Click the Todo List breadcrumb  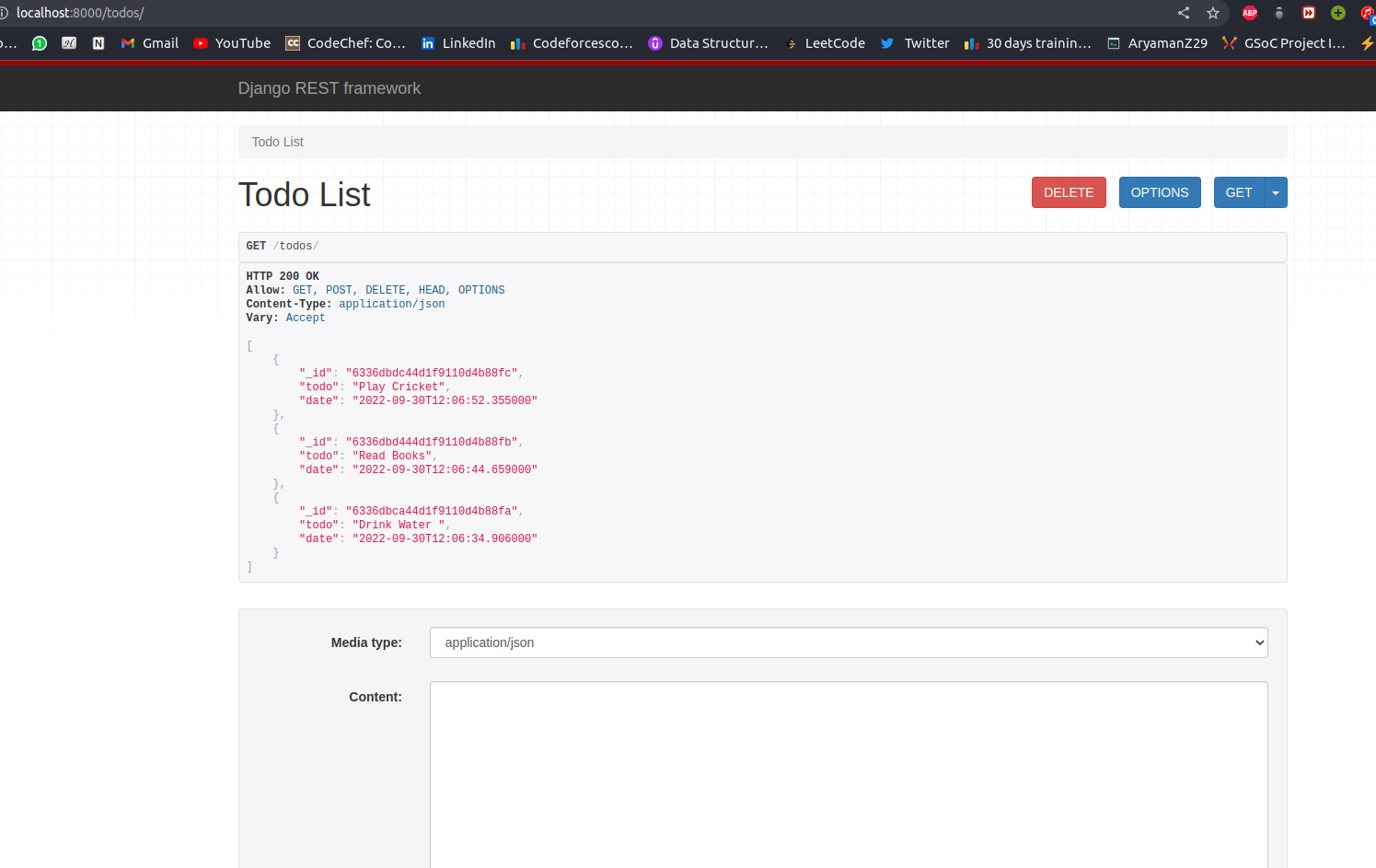pos(278,142)
